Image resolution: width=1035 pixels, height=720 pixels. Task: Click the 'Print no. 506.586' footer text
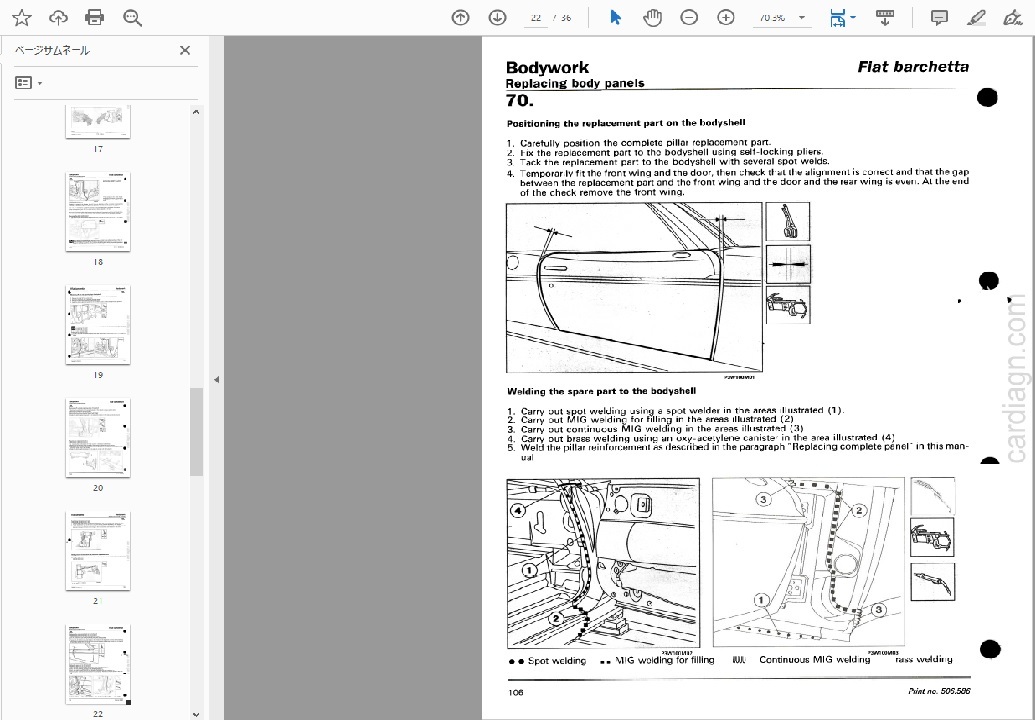tap(939, 691)
